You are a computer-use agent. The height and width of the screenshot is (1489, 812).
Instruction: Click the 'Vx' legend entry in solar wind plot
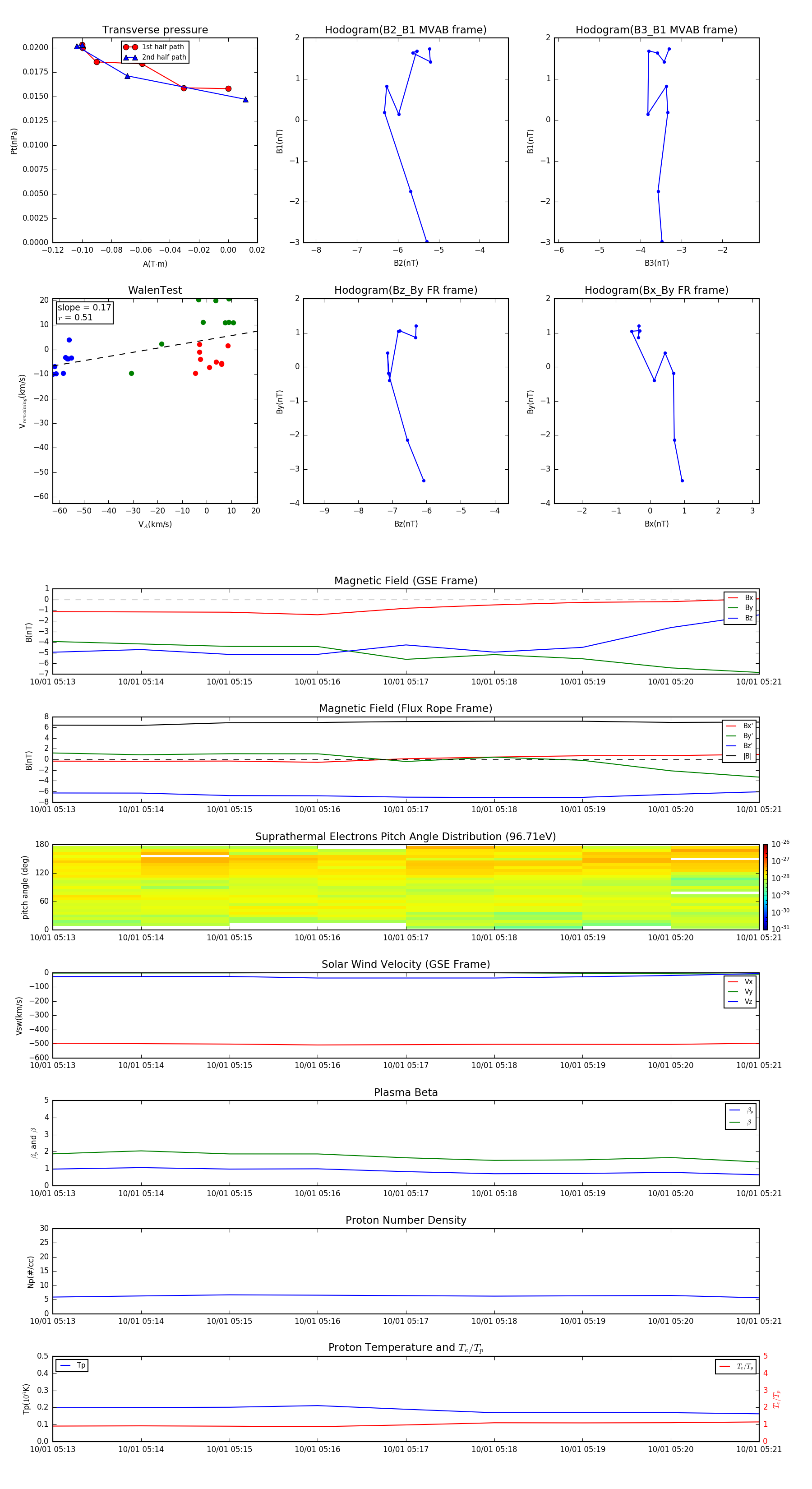pyautogui.click(x=740, y=981)
